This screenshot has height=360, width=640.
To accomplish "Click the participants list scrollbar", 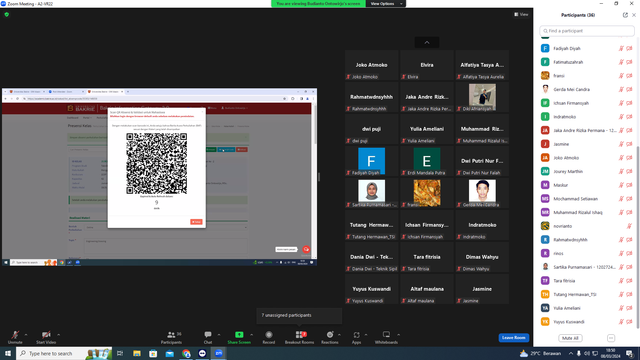I will click(x=637, y=237).
